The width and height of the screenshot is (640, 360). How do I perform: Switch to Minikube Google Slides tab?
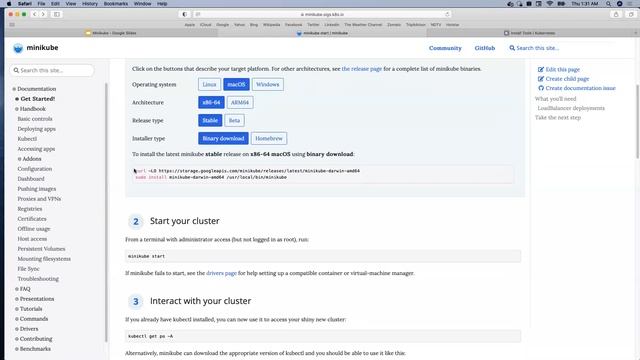[x=111, y=33]
